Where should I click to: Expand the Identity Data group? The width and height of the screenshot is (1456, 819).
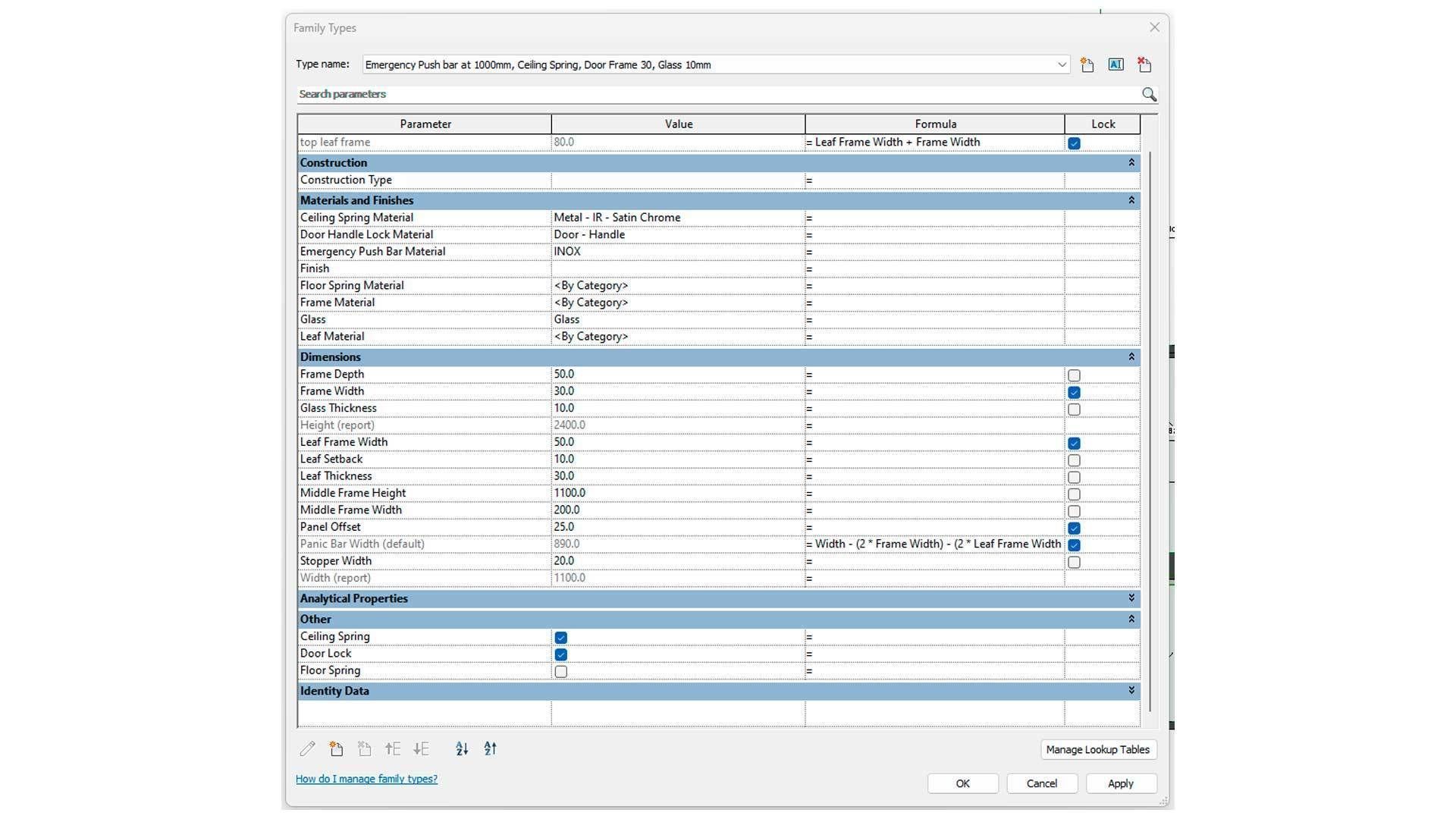1131,691
